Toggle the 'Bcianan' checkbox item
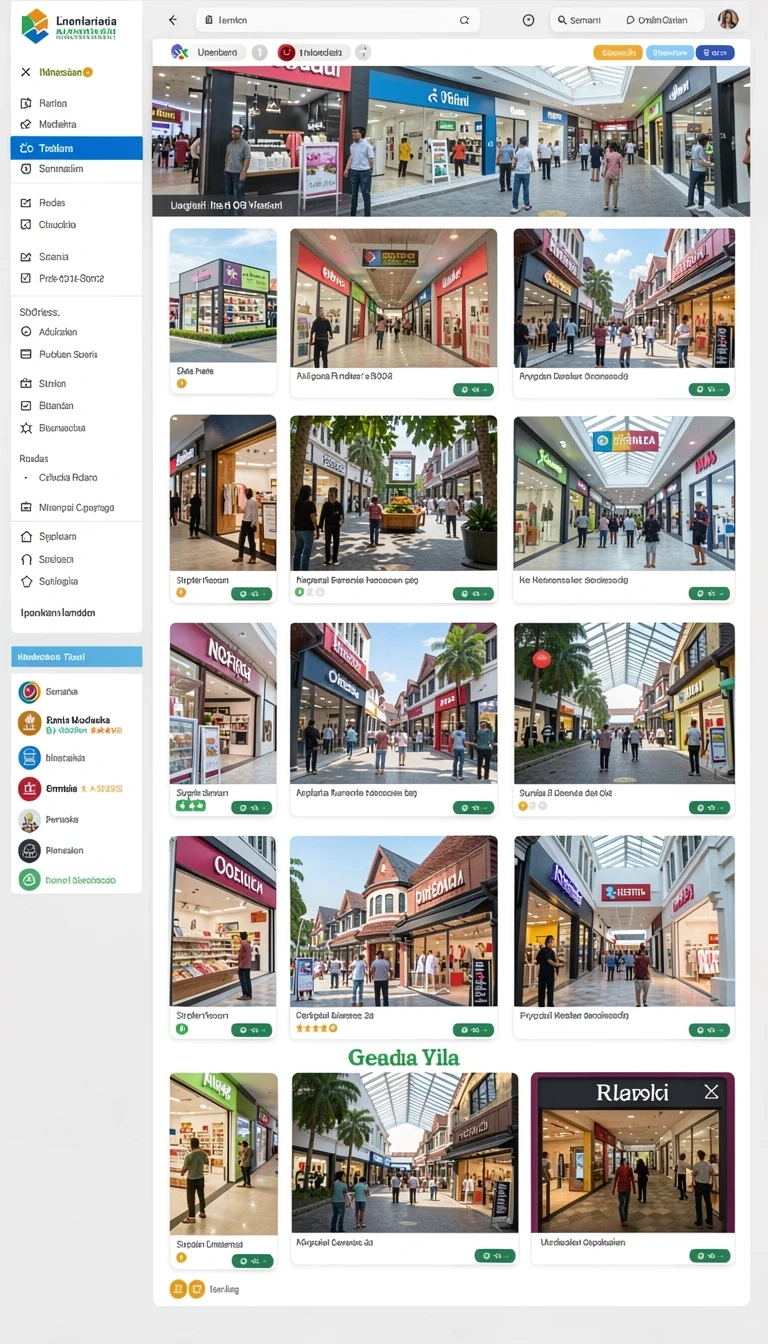The width and height of the screenshot is (768, 1344). pyautogui.click(x=26, y=405)
